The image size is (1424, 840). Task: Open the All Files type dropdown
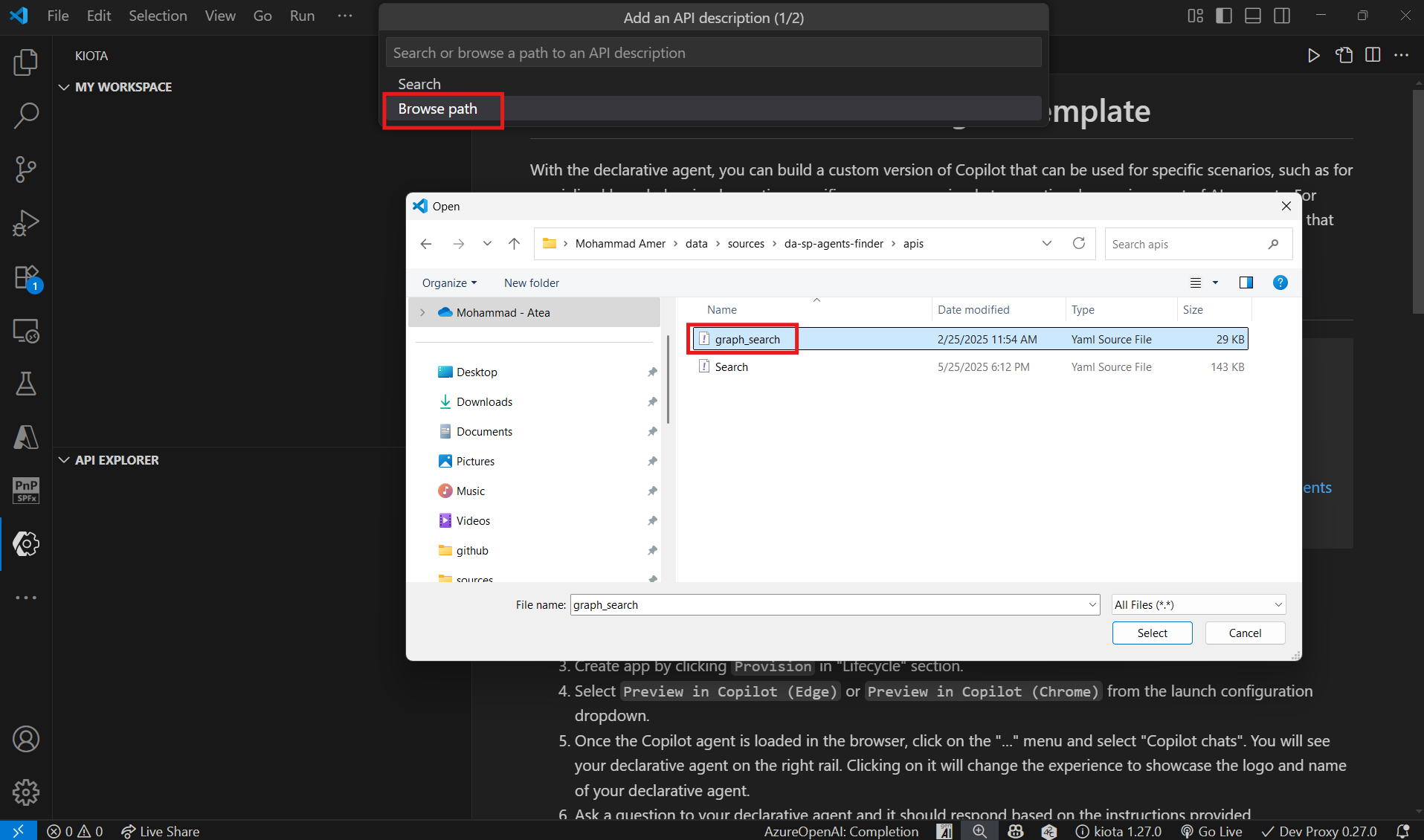tap(1198, 605)
